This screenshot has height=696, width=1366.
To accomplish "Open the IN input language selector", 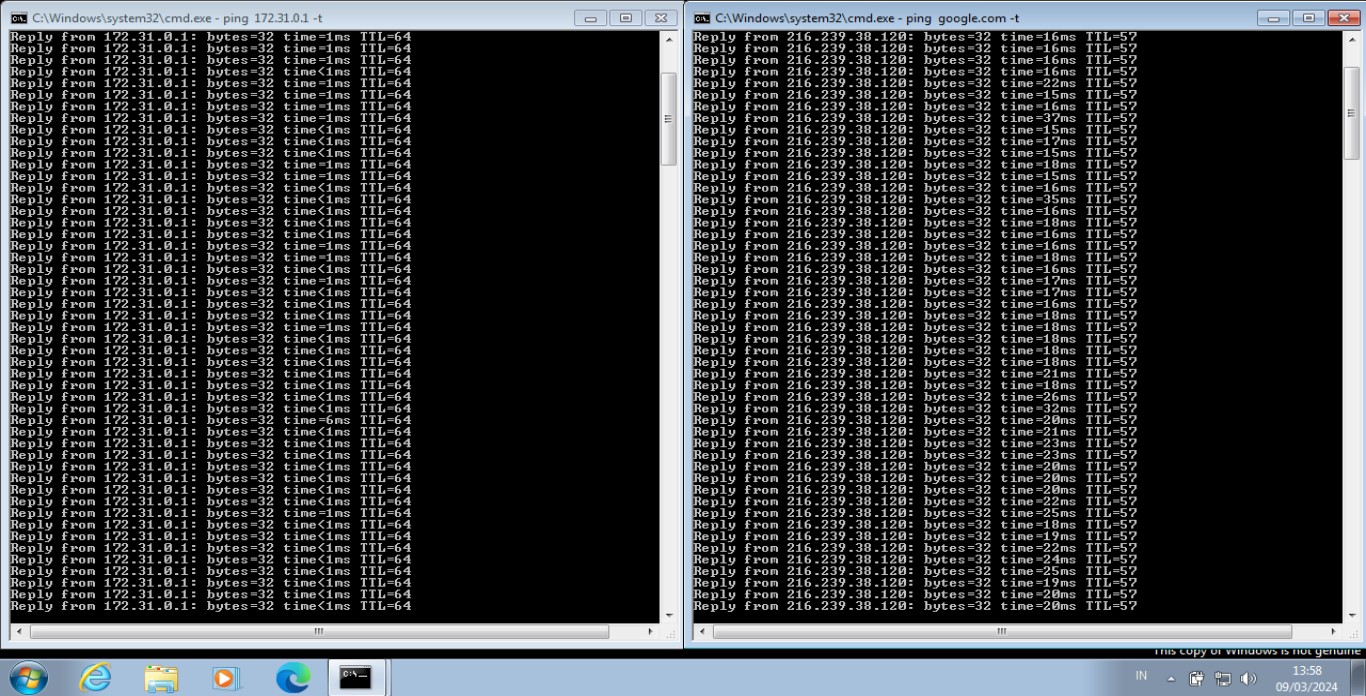I will (x=1141, y=676).
